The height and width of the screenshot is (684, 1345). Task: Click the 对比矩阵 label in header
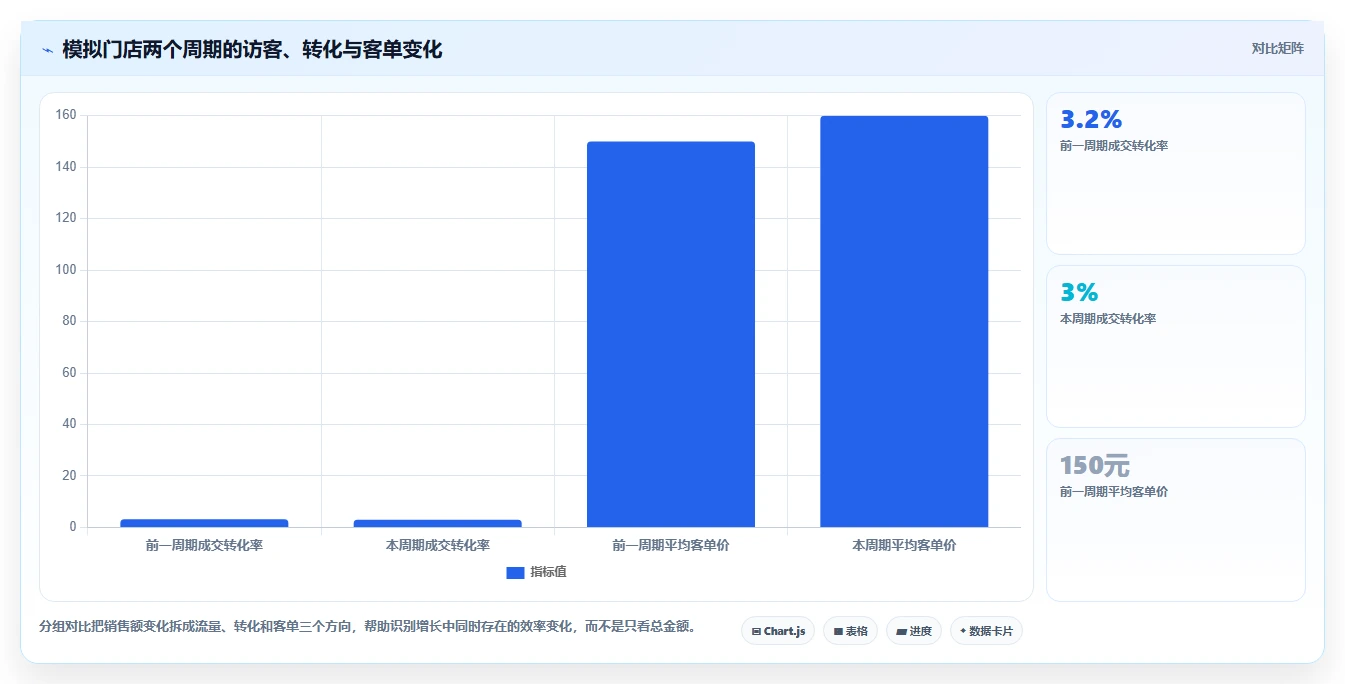pos(1277,48)
